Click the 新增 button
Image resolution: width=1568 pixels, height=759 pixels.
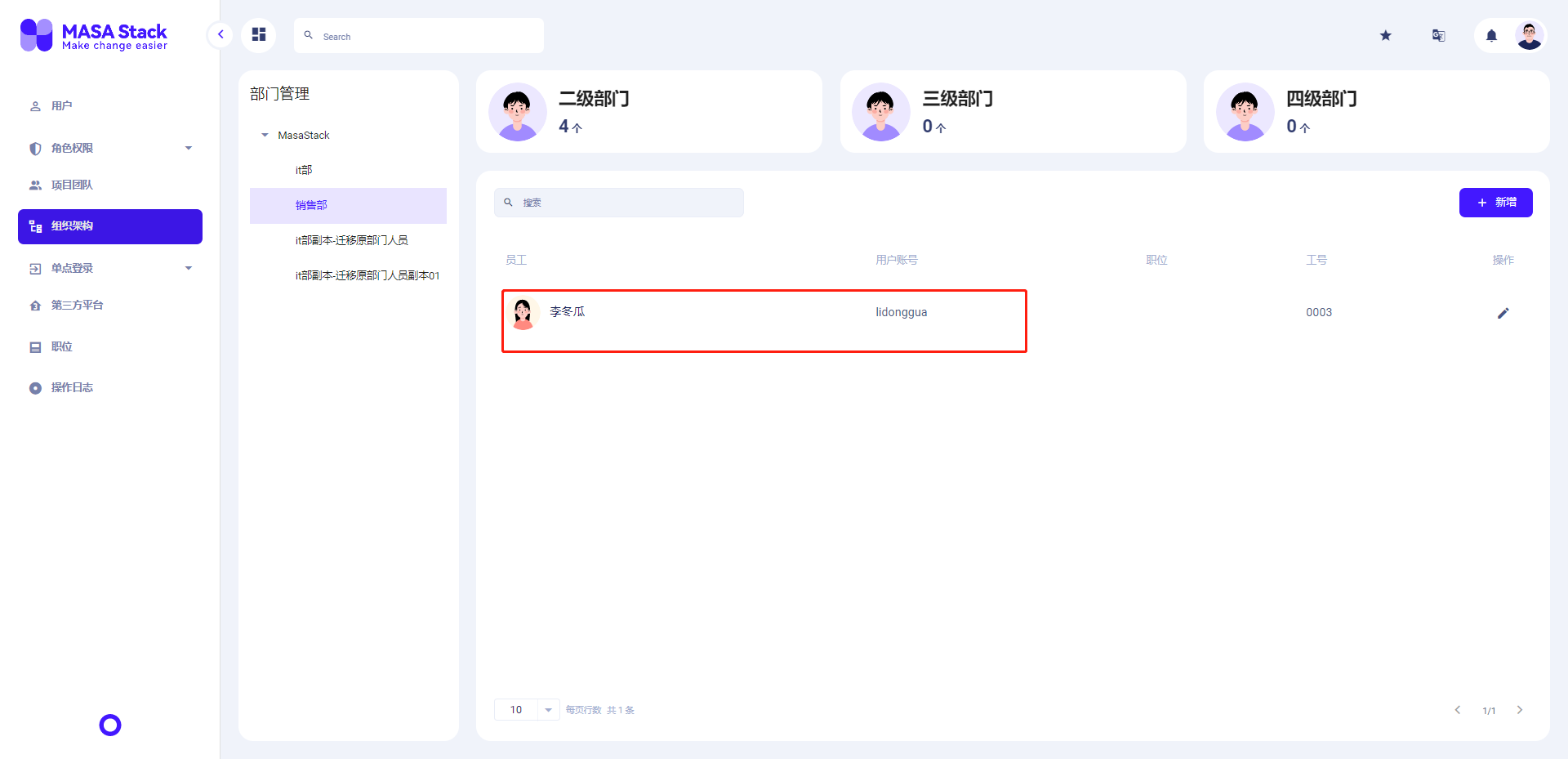coord(1496,202)
